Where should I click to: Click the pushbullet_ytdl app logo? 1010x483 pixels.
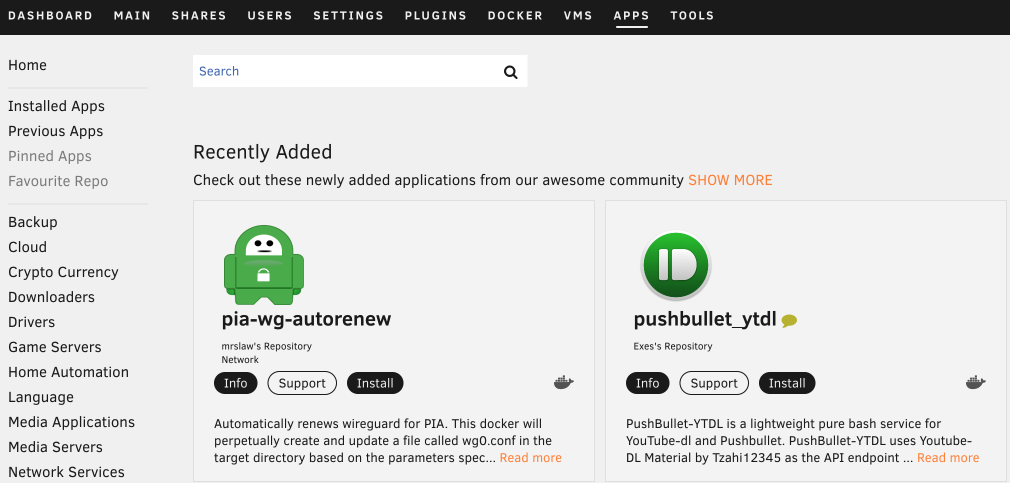675,266
